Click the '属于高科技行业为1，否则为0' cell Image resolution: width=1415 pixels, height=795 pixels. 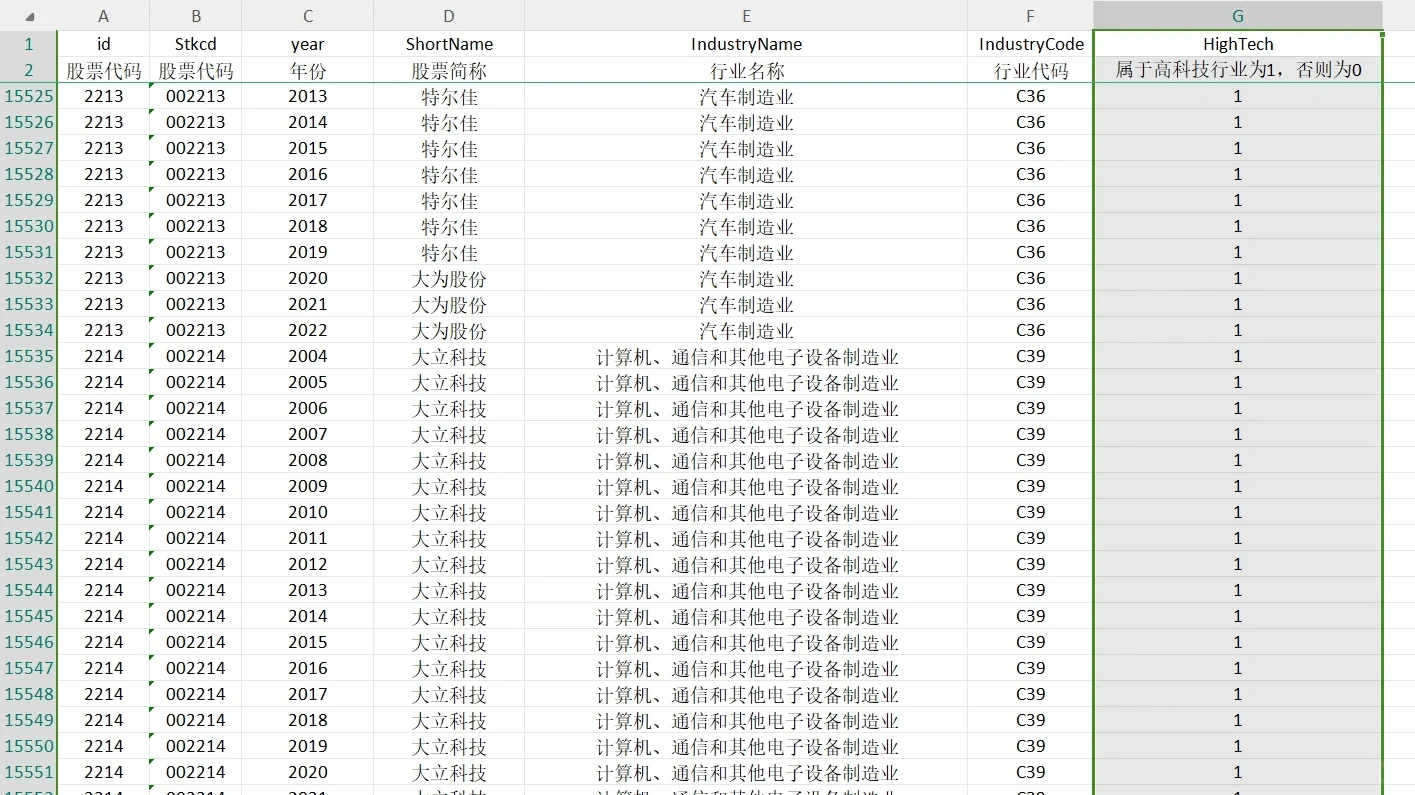pos(1238,70)
